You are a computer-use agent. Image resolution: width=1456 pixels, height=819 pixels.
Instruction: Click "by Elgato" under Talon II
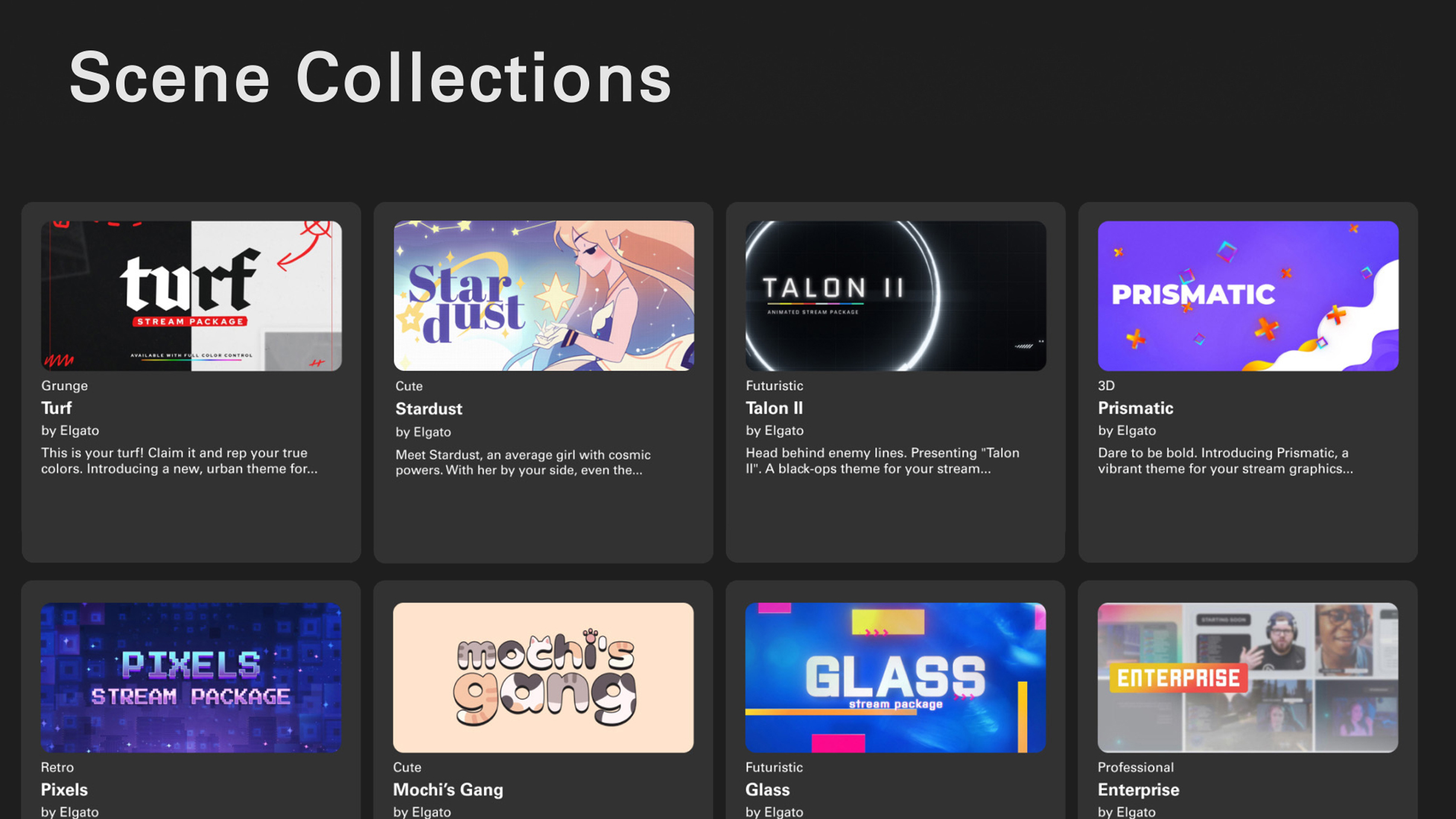click(x=775, y=431)
